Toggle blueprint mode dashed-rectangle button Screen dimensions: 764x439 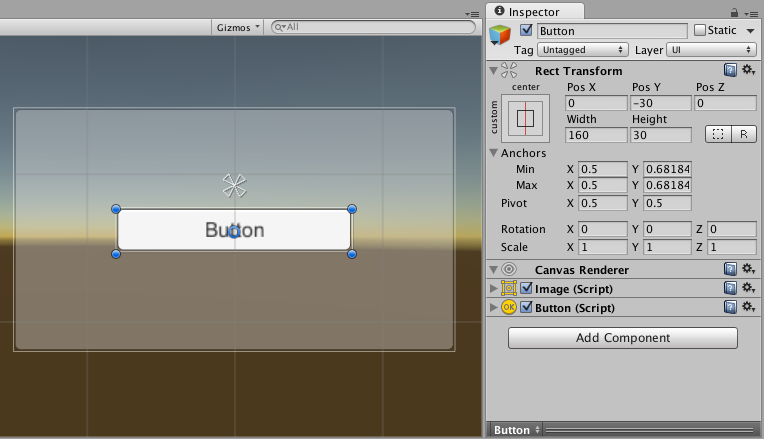coord(718,134)
